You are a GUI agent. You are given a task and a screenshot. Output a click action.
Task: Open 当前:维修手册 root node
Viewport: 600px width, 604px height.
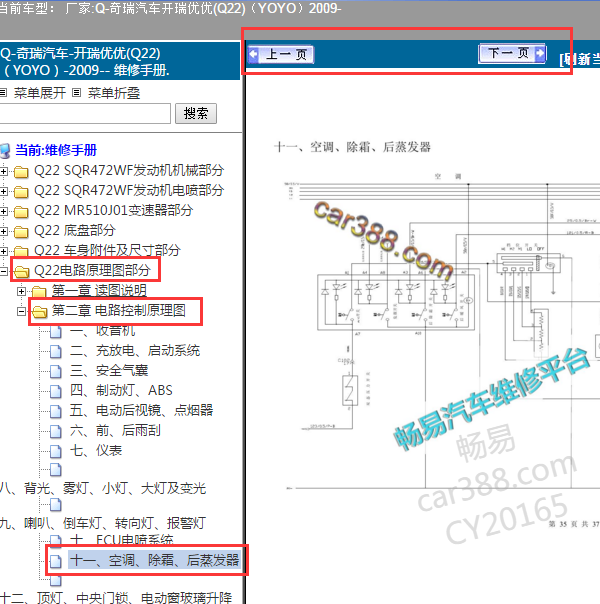tap(56, 150)
